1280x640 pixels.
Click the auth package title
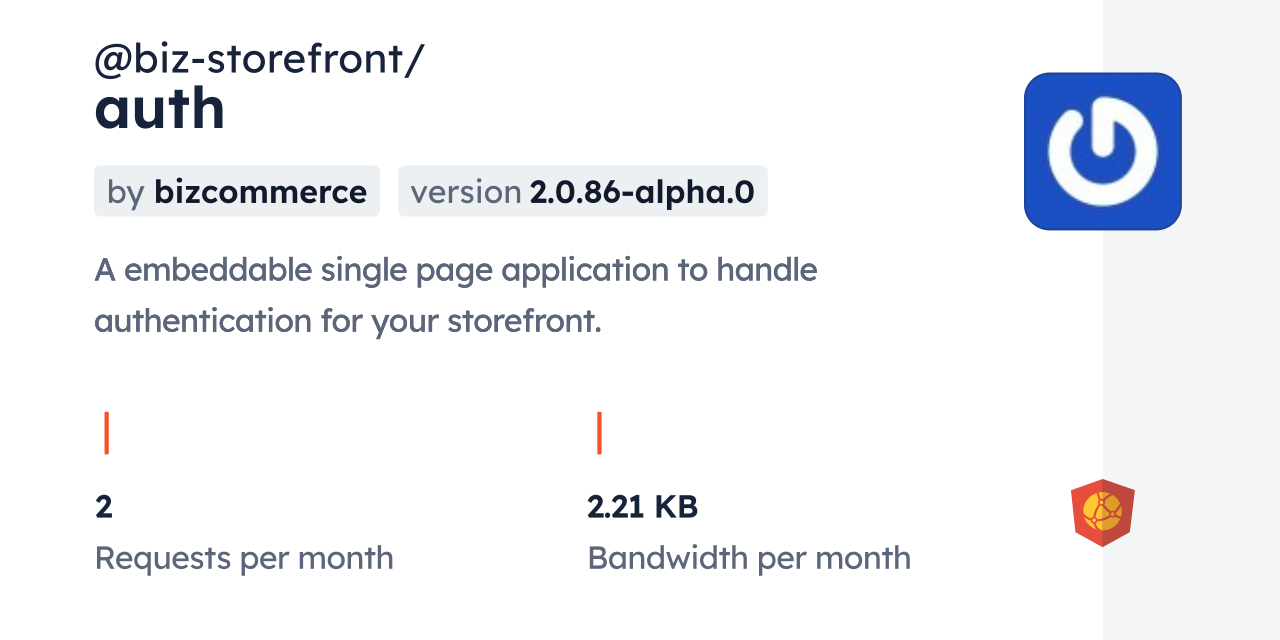(x=160, y=109)
